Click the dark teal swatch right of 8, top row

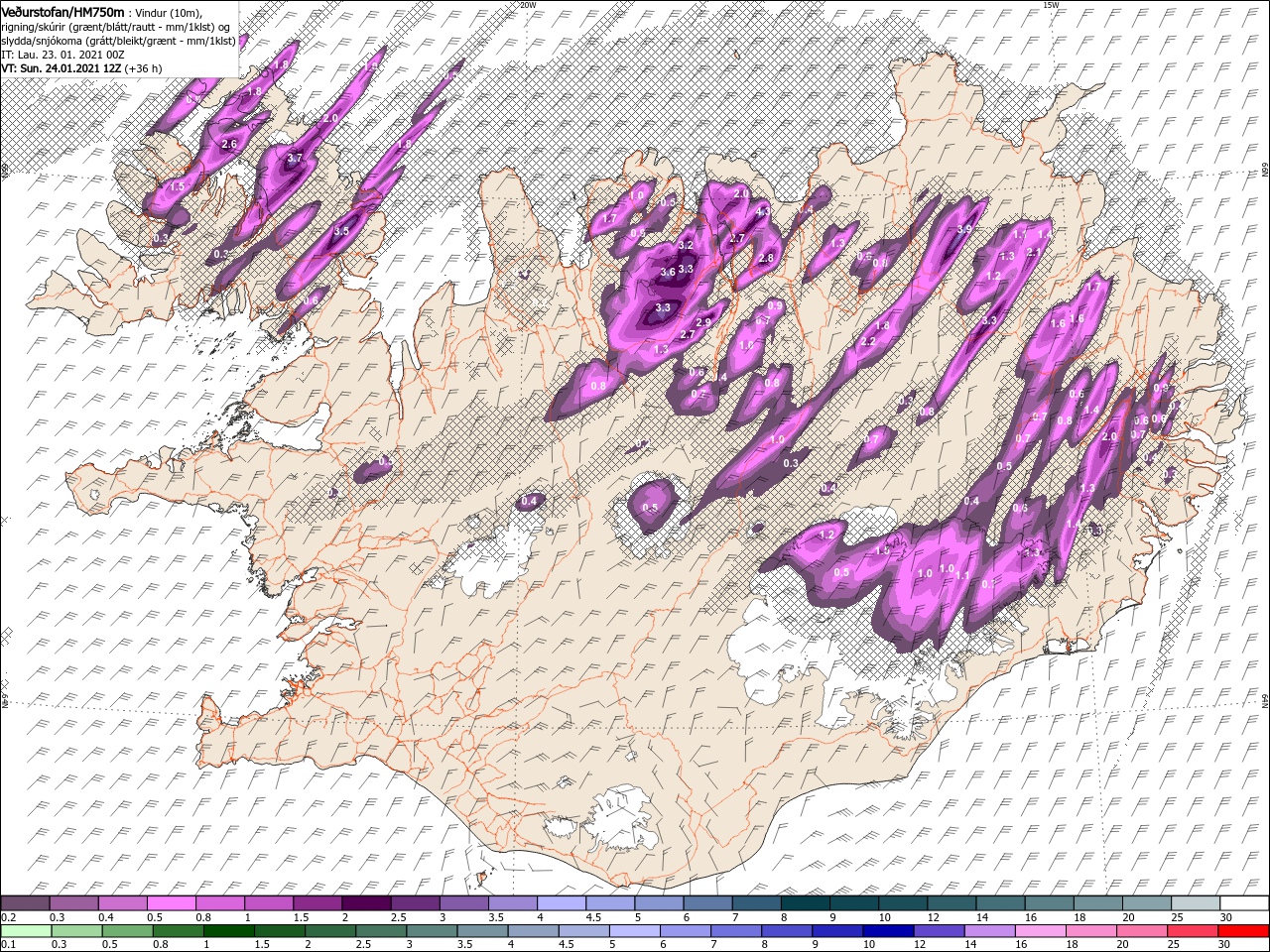click(806, 903)
